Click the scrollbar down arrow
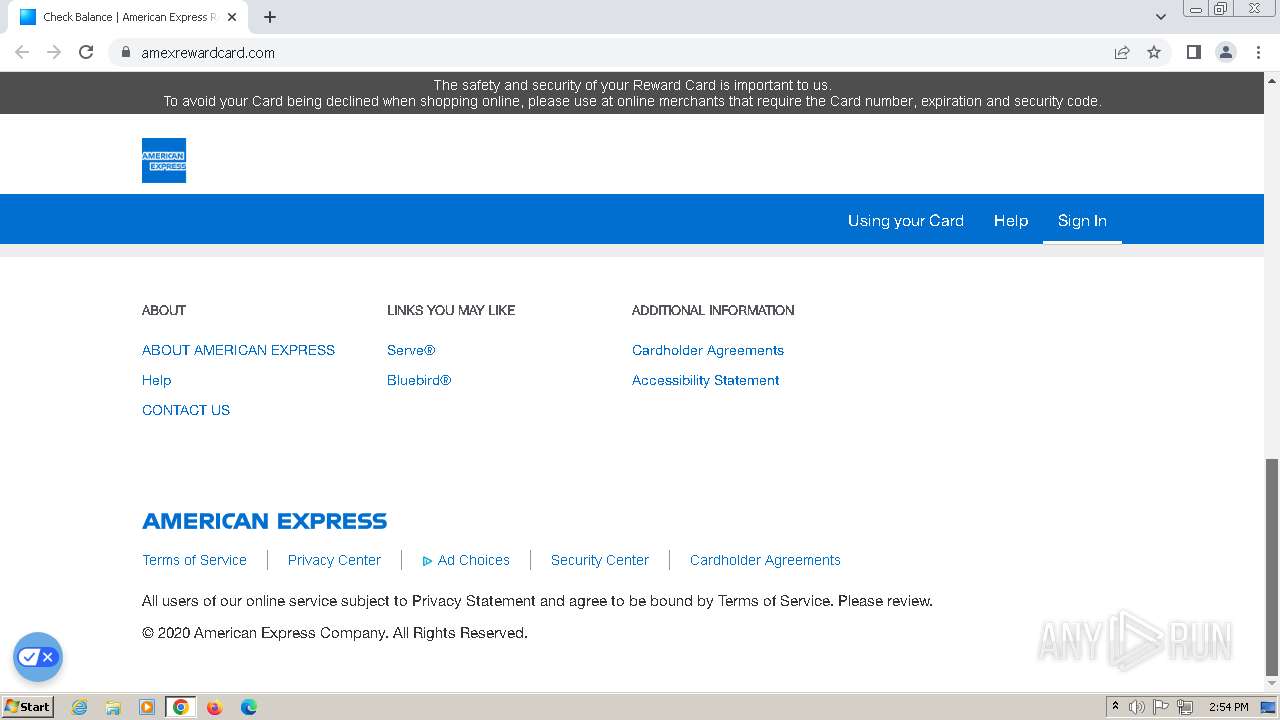This screenshot has width=1280, height=720. [x=1272, y=684]
